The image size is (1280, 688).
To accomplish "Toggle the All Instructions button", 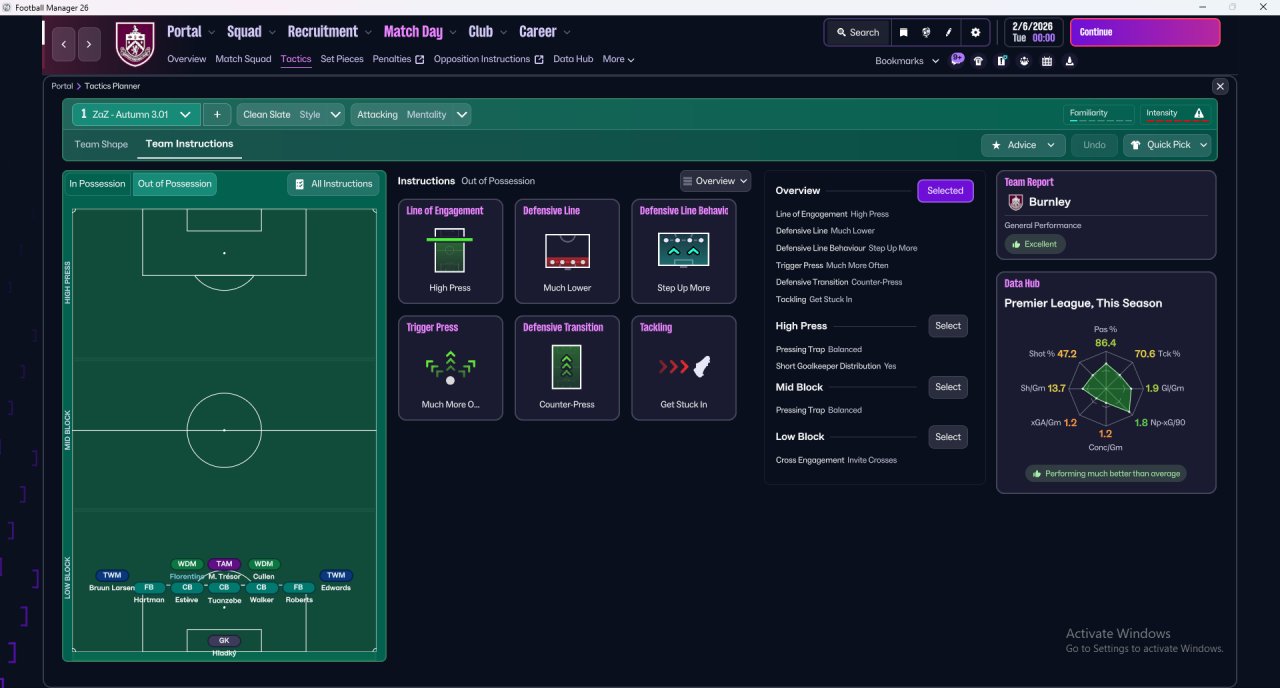I will point(333,184).
